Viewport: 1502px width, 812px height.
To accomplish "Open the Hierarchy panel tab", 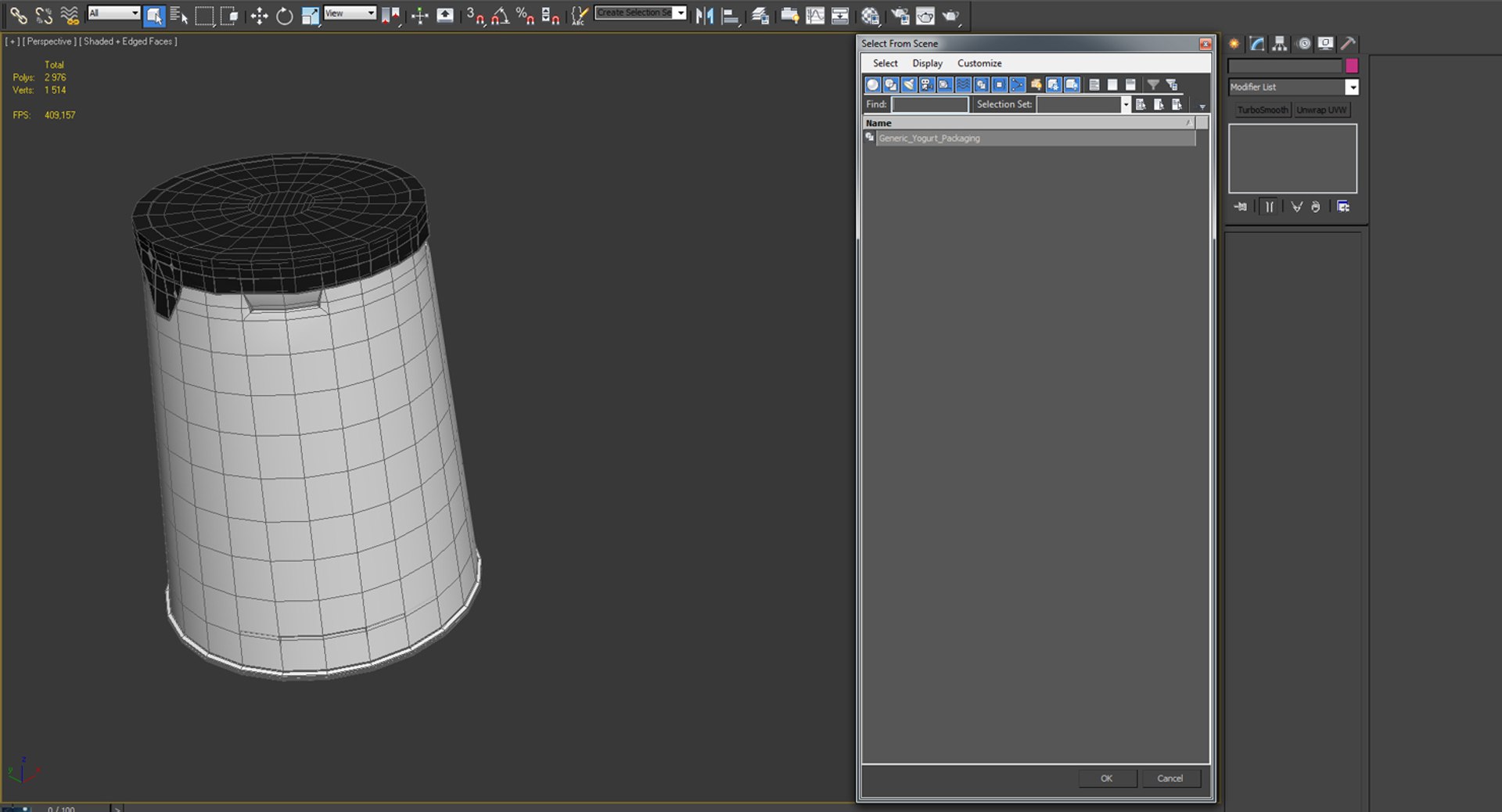I will pos(1279,44).
